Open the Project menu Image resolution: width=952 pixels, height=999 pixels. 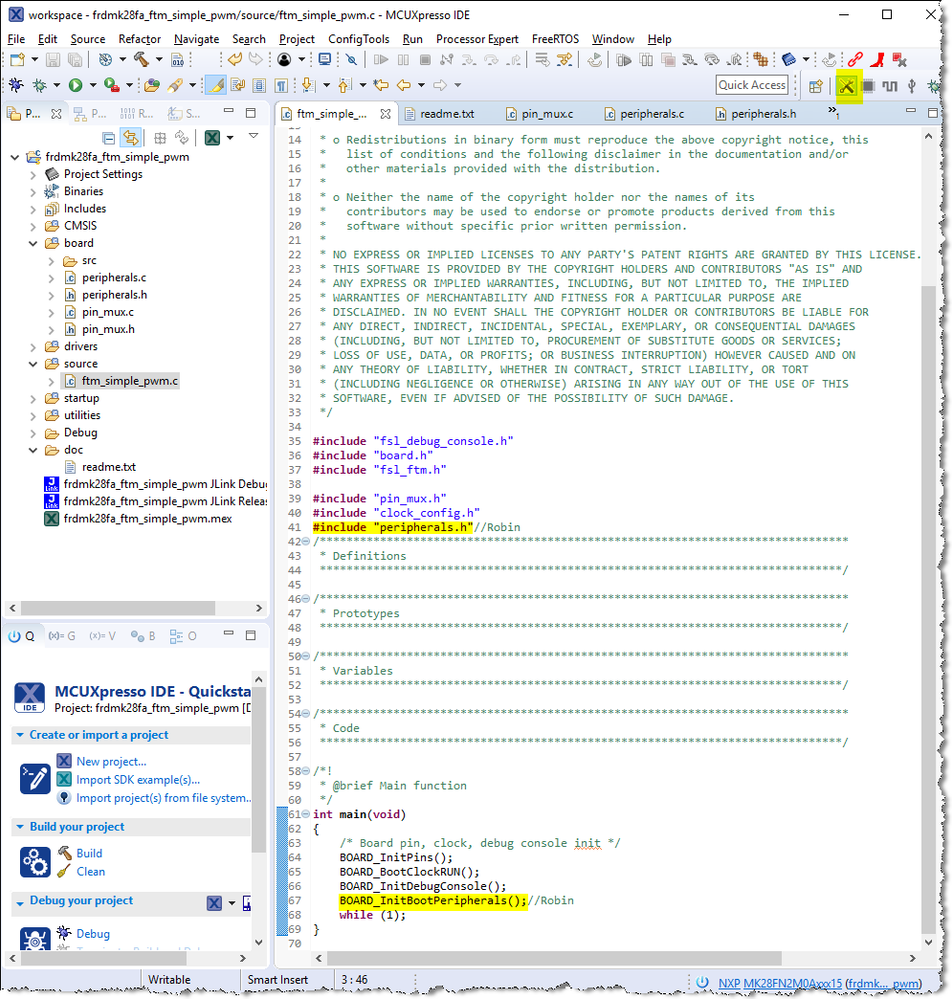click(296, 39)
